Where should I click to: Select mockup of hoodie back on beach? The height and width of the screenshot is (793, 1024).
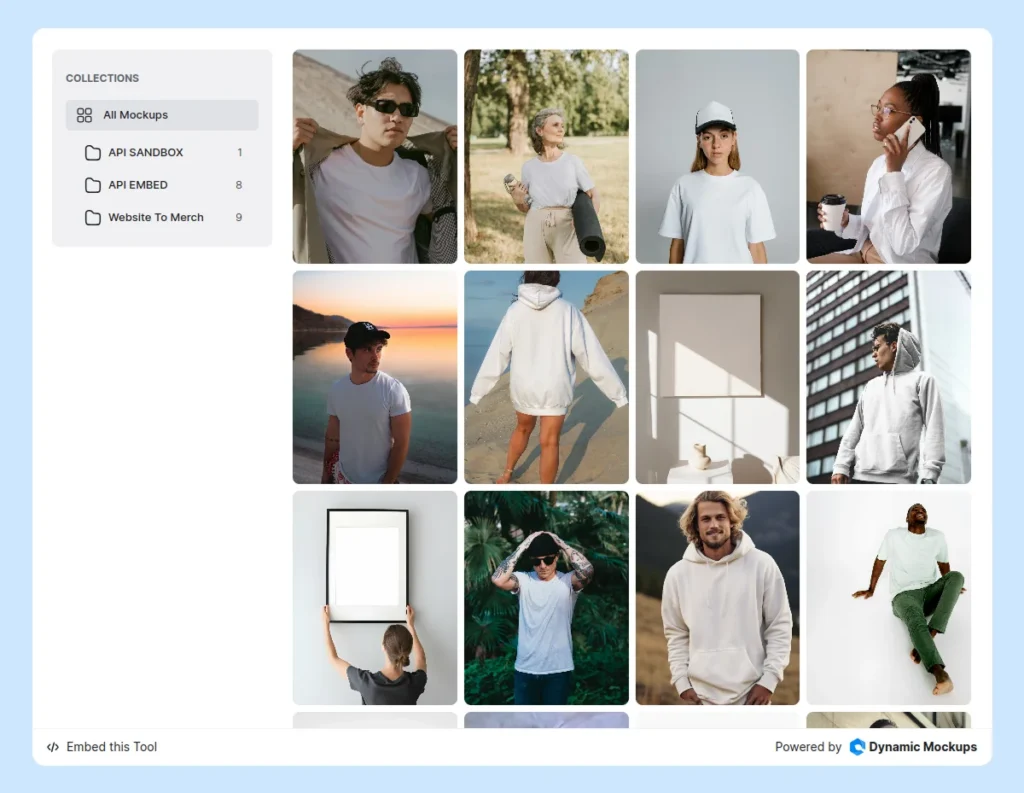pos(546,378)
